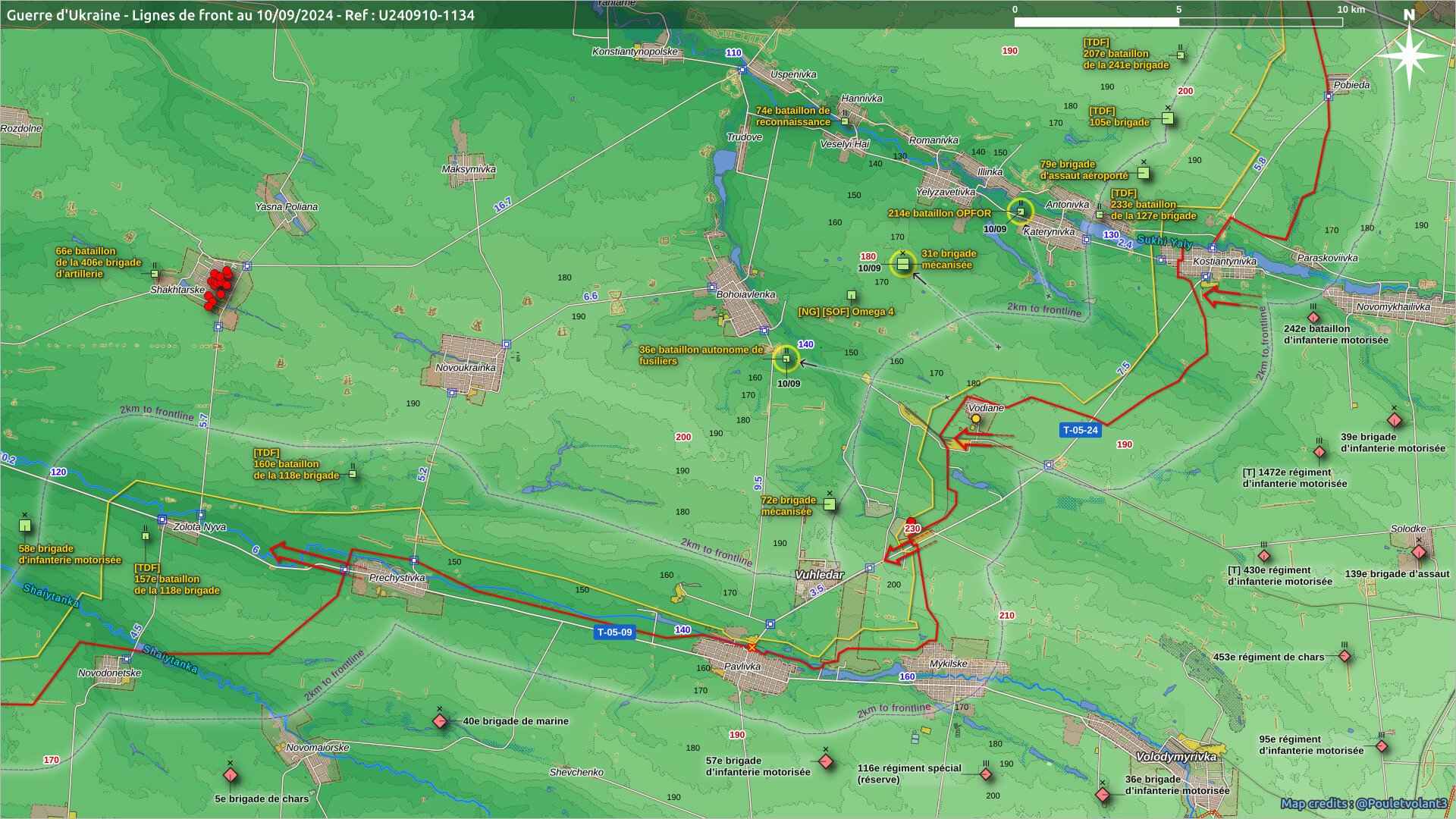Select the Solodke town label
This screenshot has width=1456, height=819.
pyautogui.click(x=1408, y=529)
